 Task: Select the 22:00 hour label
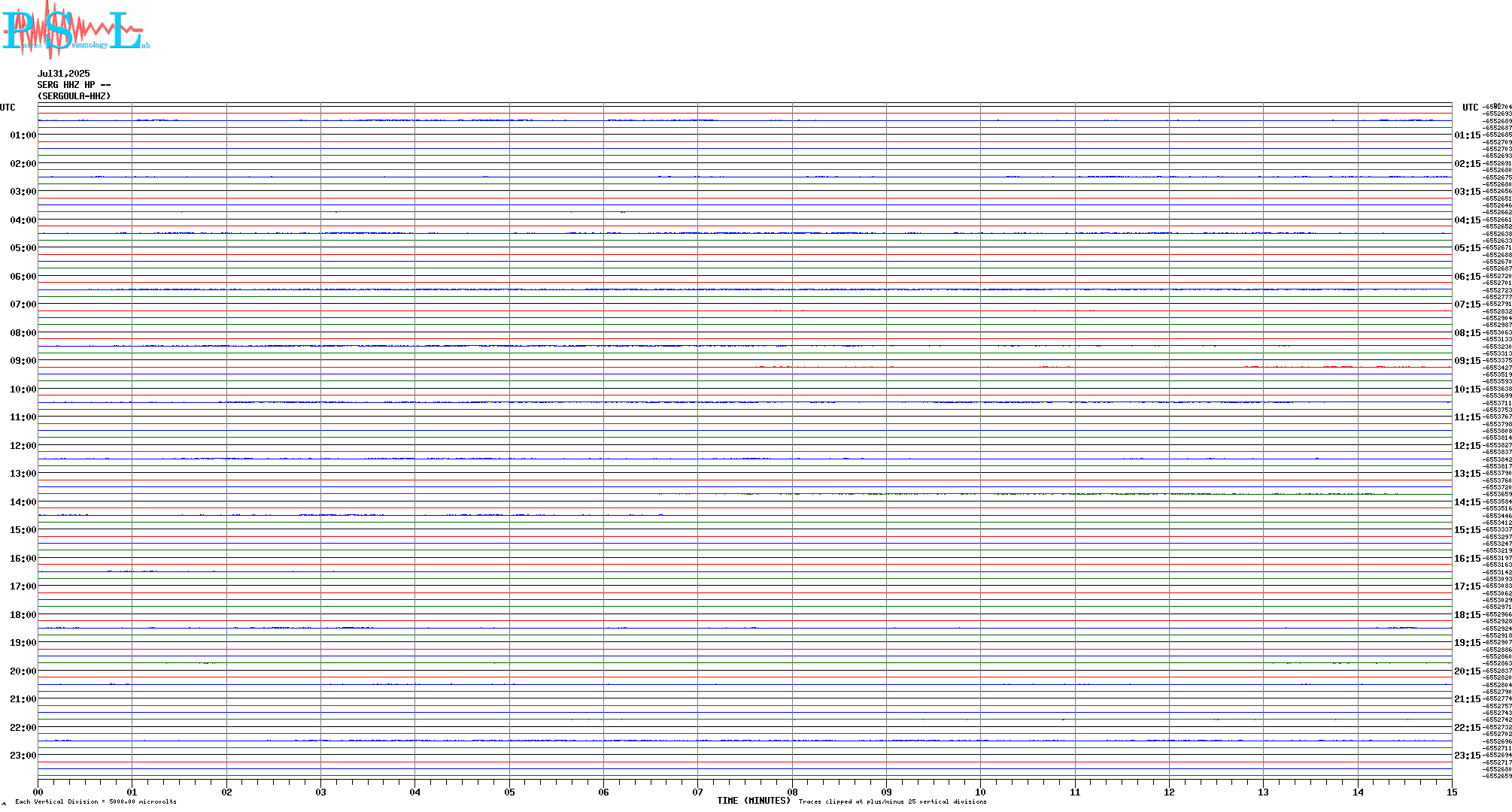(23, 728)
